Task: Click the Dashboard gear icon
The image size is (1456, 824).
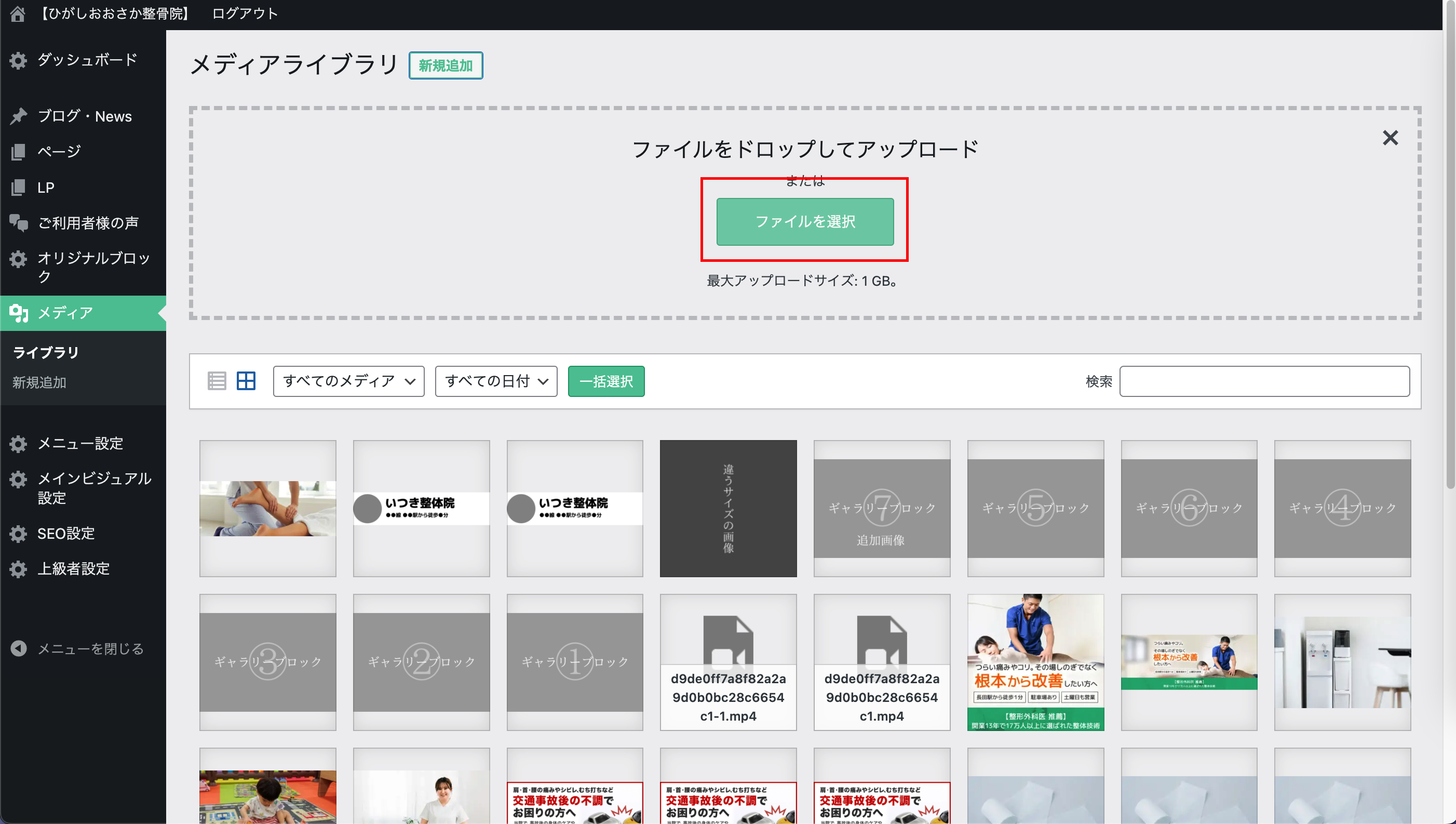Action: pyautogui.click(x=18, y=60)
